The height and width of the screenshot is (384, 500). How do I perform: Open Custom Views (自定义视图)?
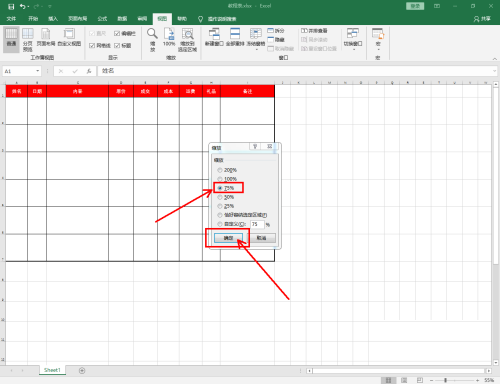tap(69, 37)
